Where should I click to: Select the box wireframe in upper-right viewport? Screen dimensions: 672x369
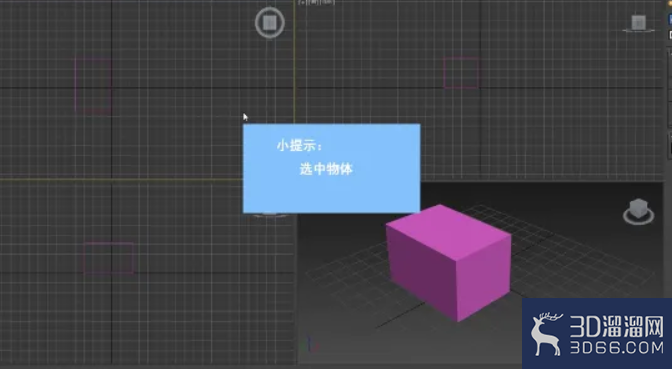coord(461,73)
